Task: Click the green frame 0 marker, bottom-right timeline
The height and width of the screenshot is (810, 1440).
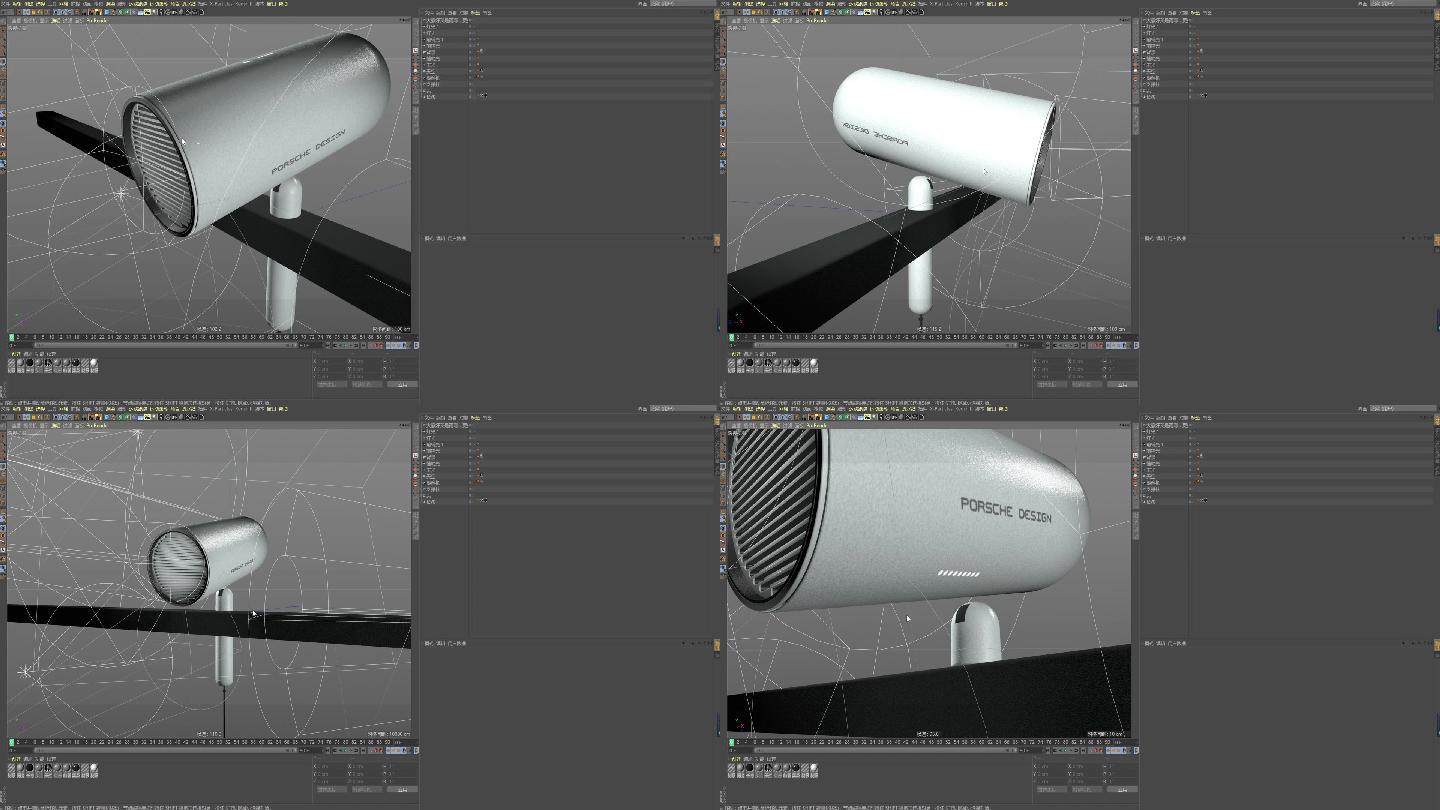Action: [731, 742]
